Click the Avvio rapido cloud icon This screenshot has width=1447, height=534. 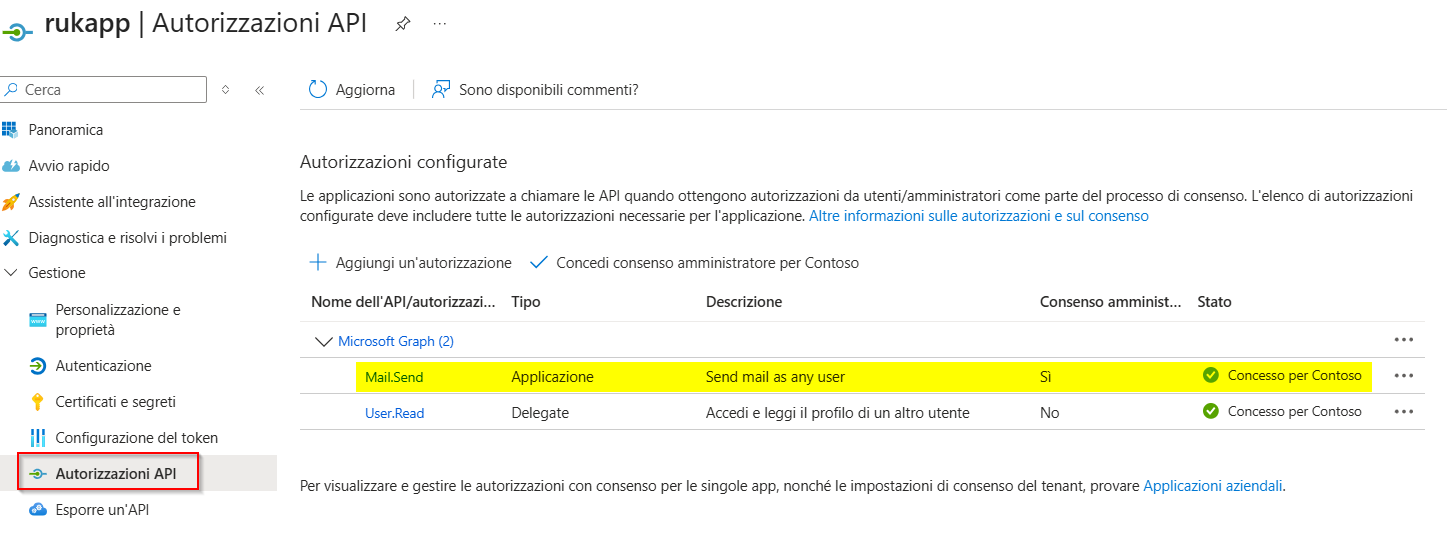click(11, 166)
